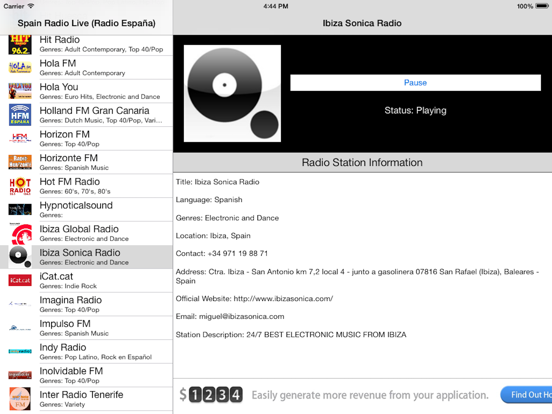Tap the contact phone number +34 971 19 88 71
This screenshot has width=552, height=414.
pyautogui.click(x=238, y=253)
